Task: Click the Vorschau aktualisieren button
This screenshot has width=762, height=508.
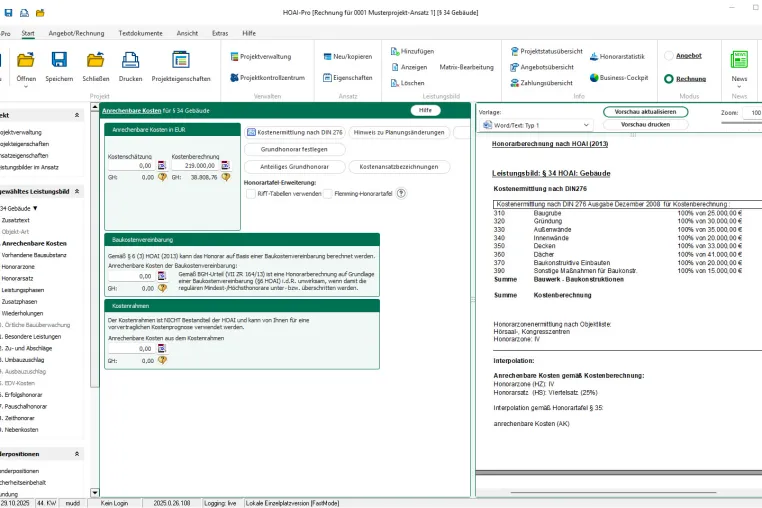Action: tap(645, 112)
